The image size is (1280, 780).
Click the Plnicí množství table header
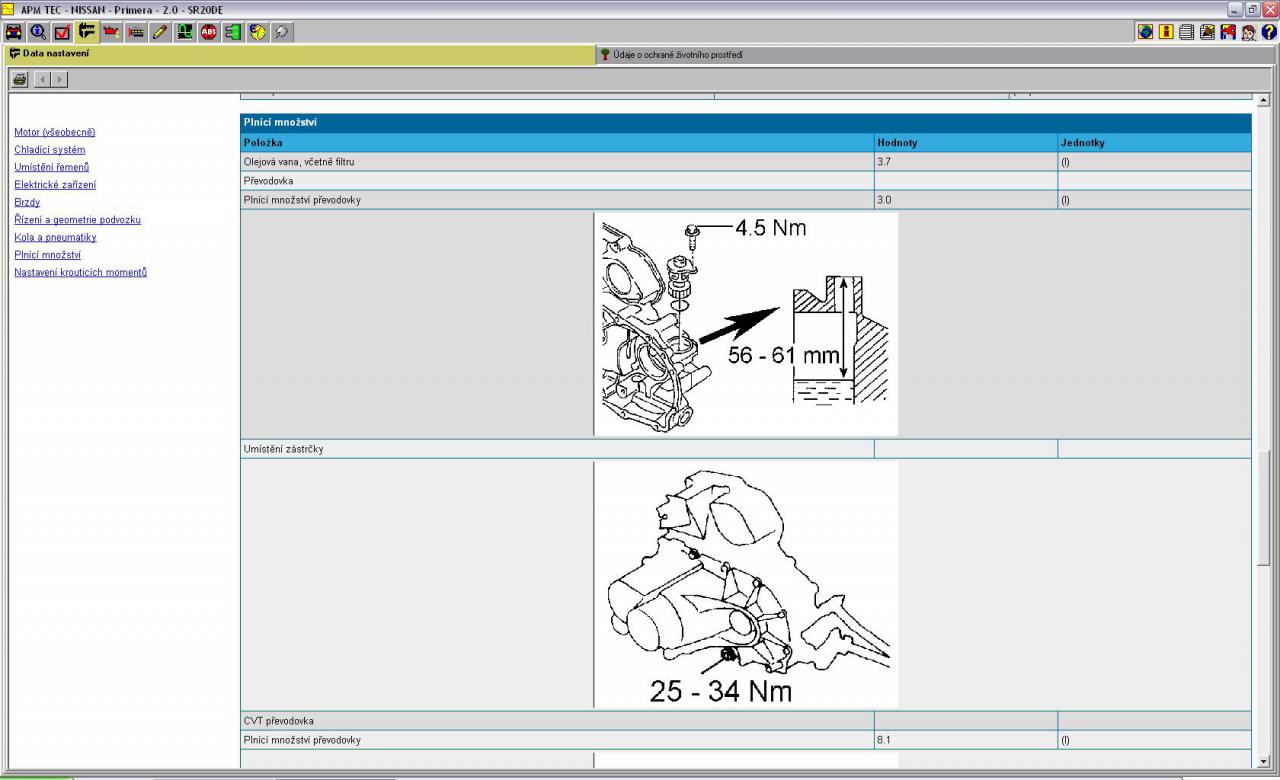(x=746, y=123)
